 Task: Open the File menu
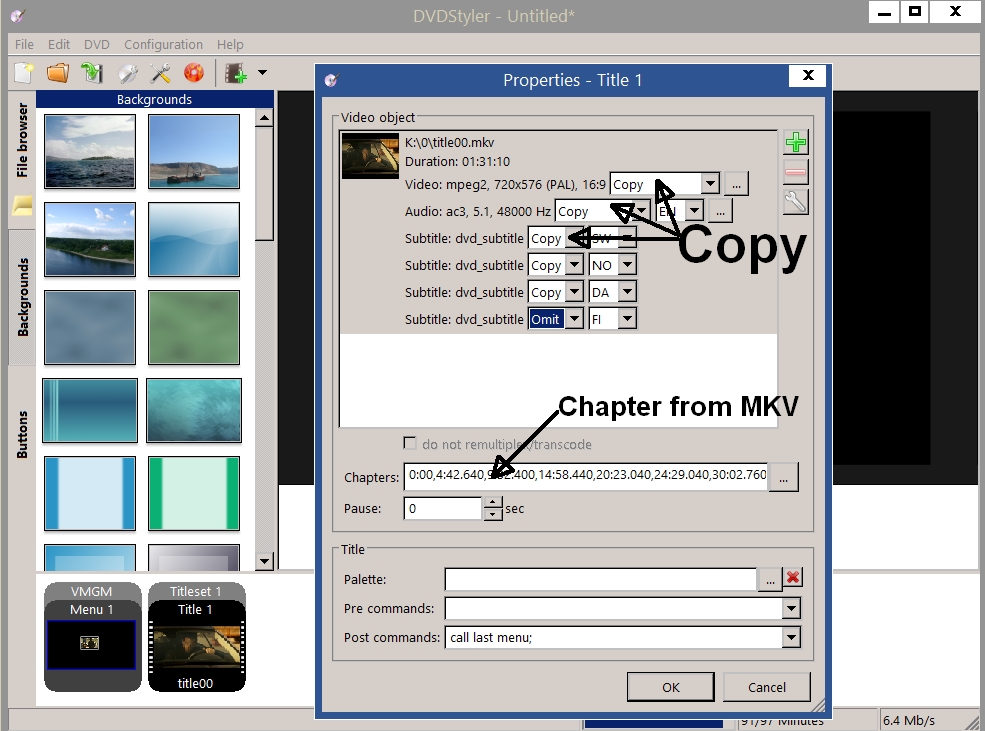click(24, 45)
